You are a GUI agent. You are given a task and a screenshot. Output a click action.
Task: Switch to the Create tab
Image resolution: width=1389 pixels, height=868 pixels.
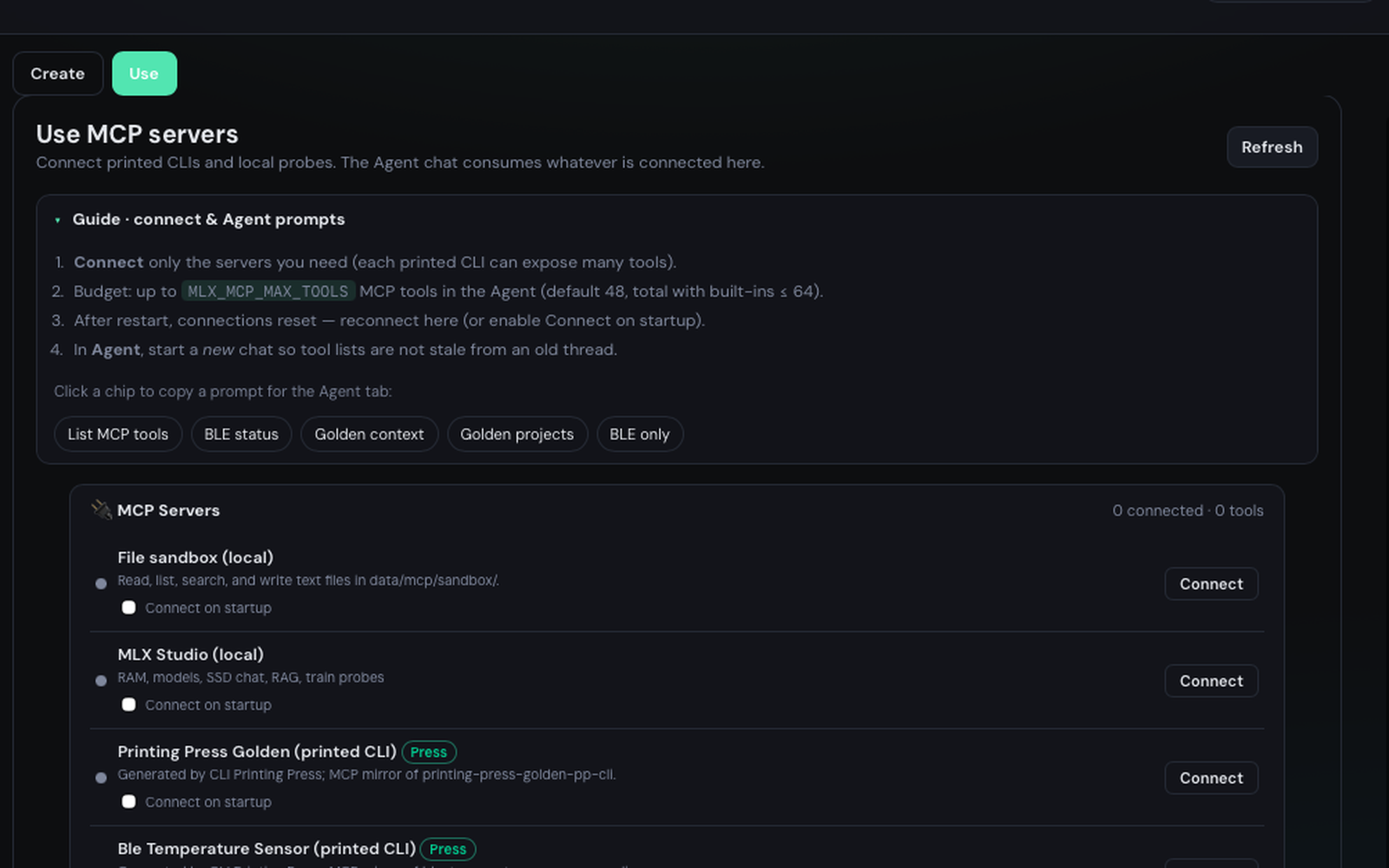(58, 74)
